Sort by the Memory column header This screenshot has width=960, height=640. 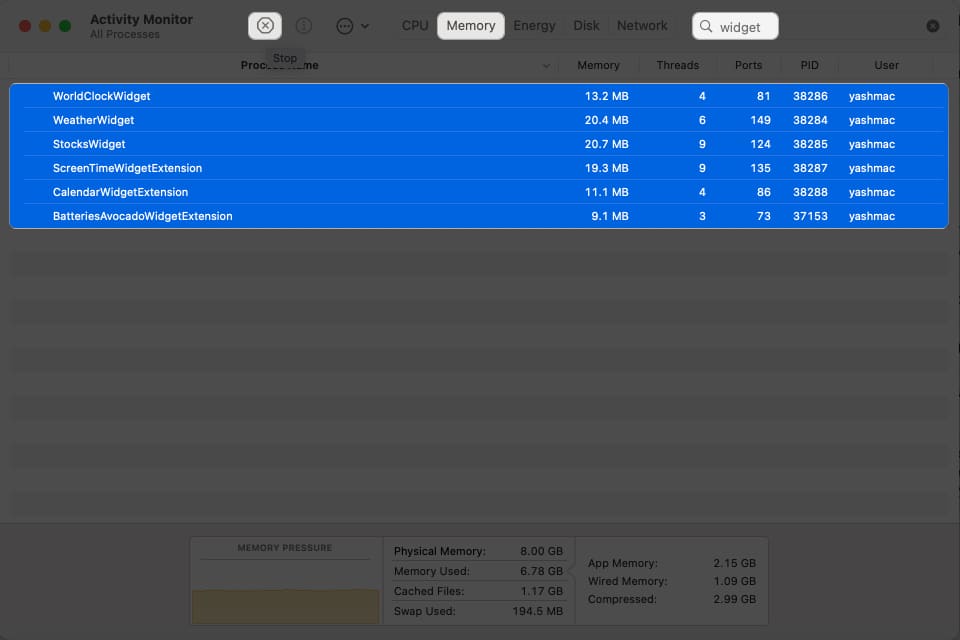[598, 66]
